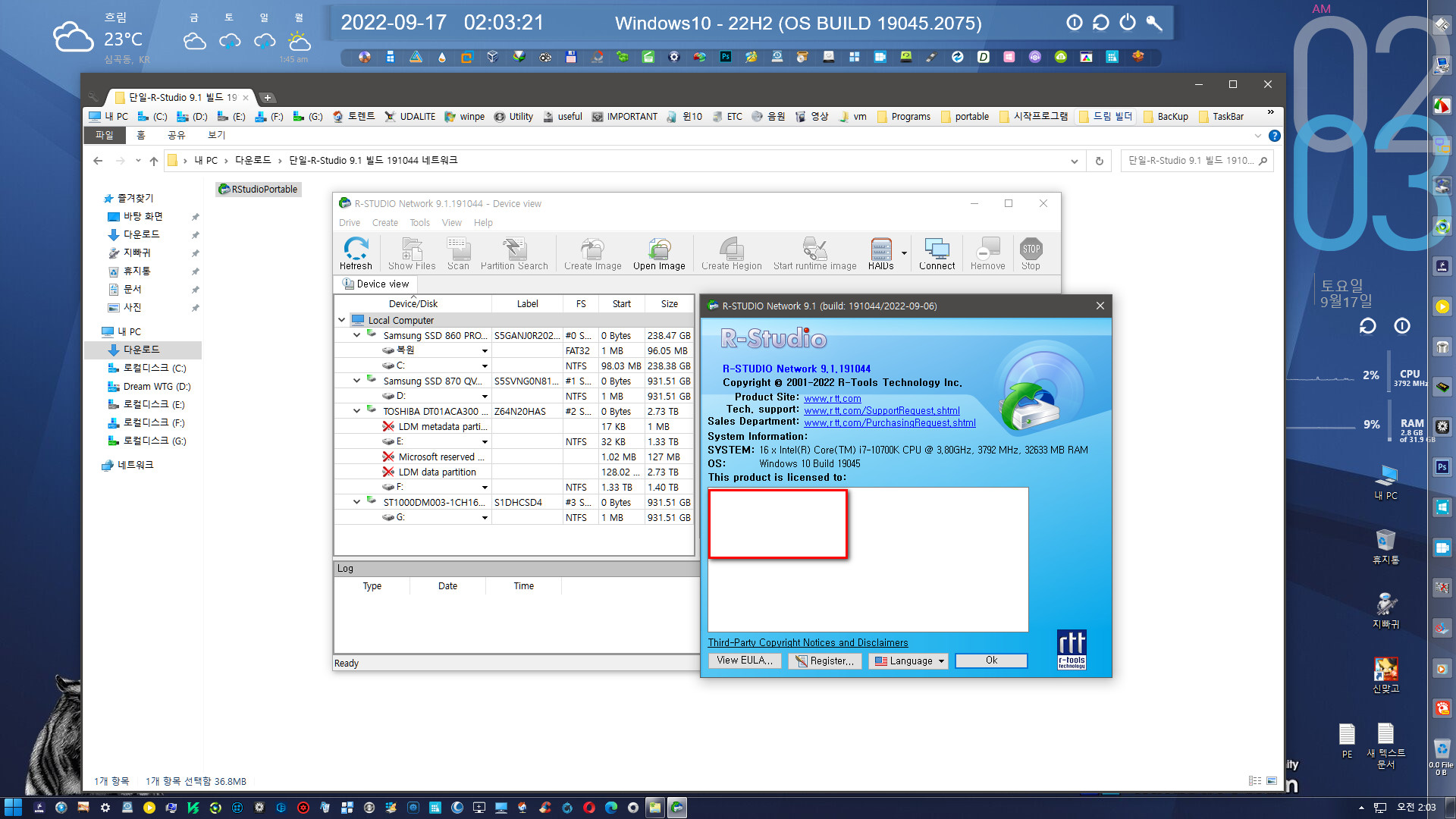Click the Explorer up-folder arrow
This screenshot has width=1456, height=819.
pyautogui.click(x=154, y=161)
